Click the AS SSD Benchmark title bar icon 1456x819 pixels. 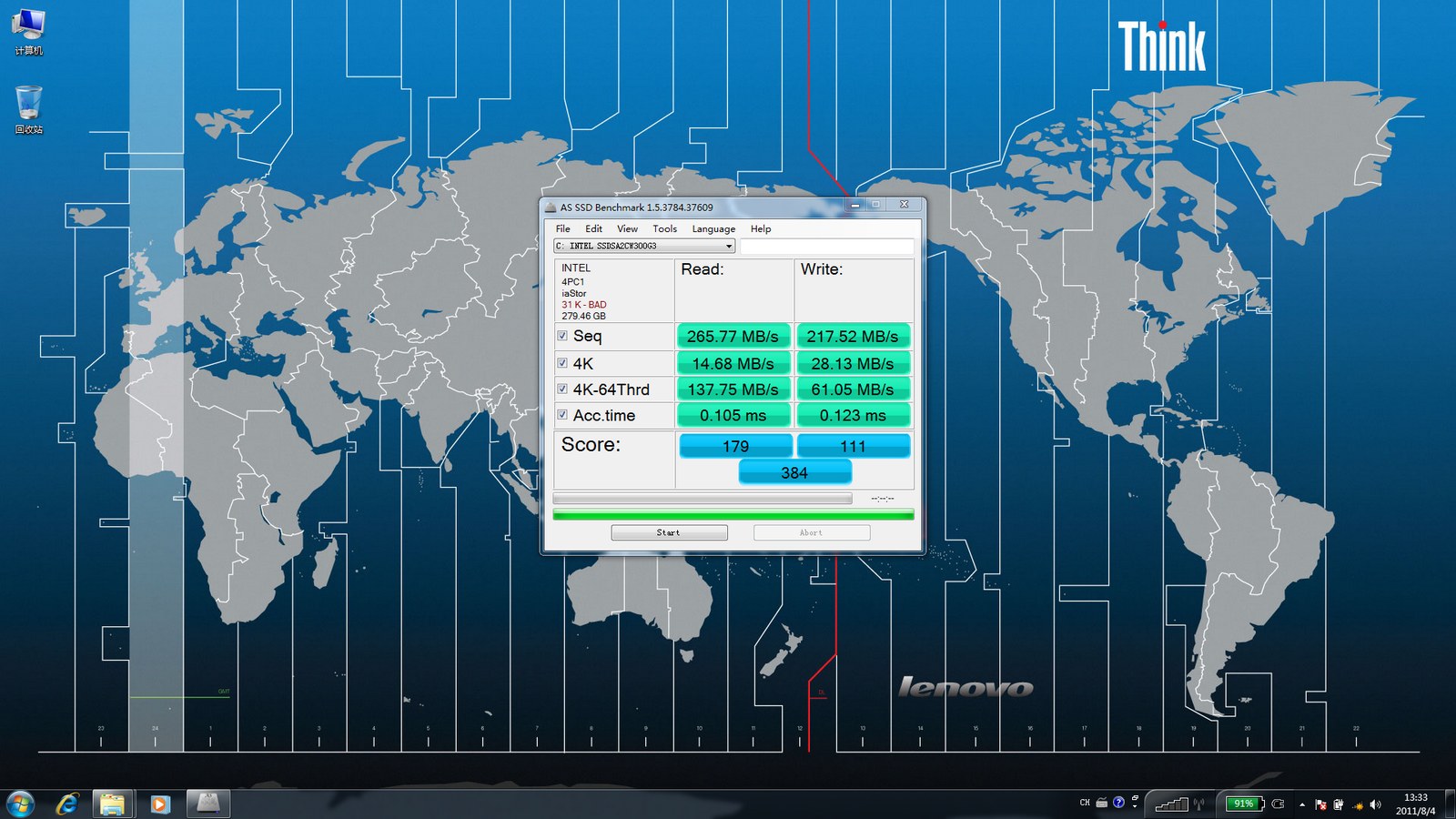coord(551,207)
